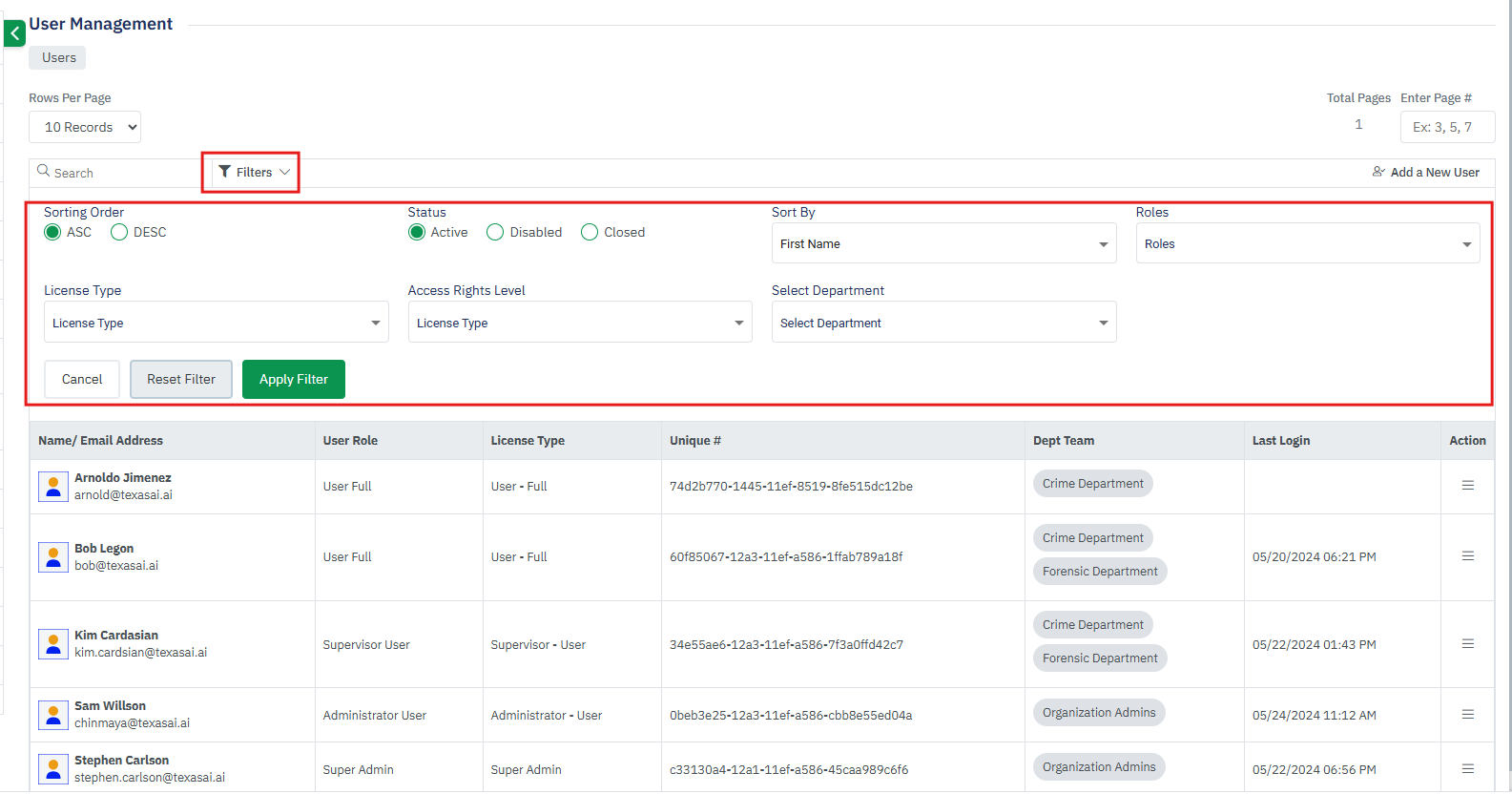Open the Roles dropdown
The image size is (1512, 794).
pos(1308,243)
